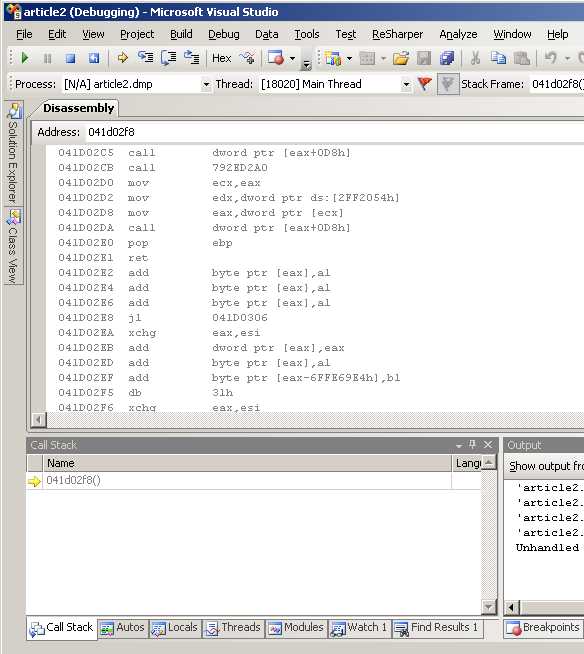Open the Thread dropdown for Main Thread
This screenshot has width=584, height=654.
click(x=406, y=84)
